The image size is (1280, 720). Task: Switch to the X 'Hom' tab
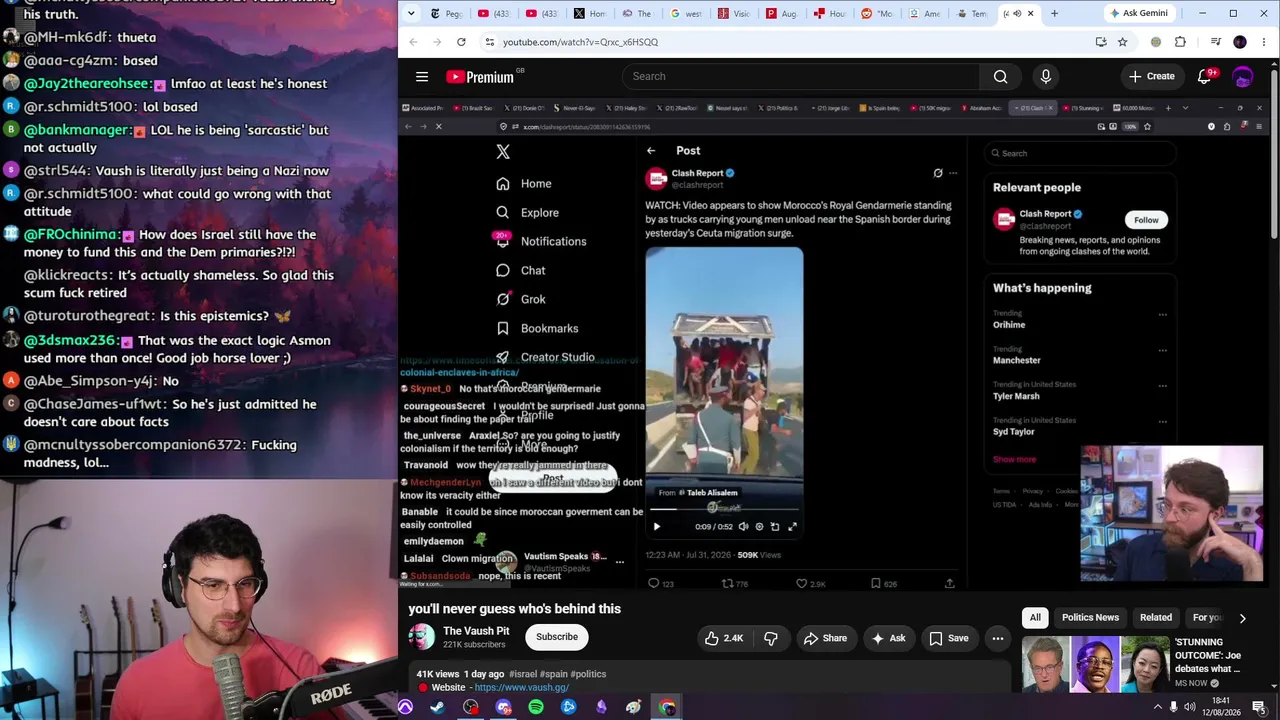coord(590,13)
